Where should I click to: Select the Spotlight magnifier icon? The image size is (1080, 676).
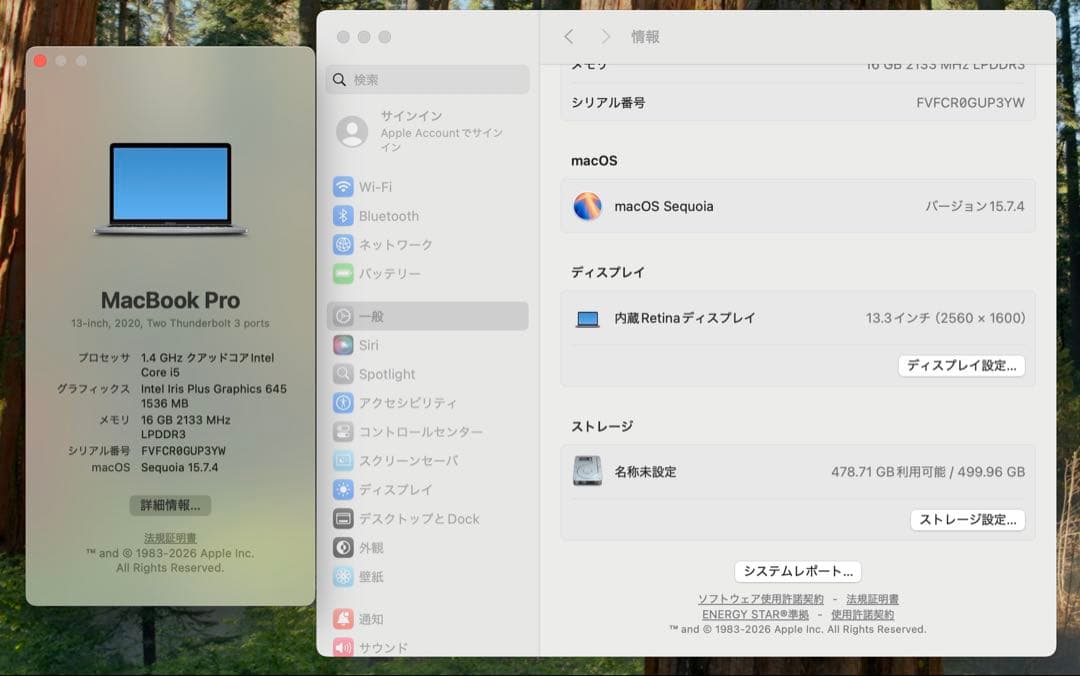(x=343, y=374)
